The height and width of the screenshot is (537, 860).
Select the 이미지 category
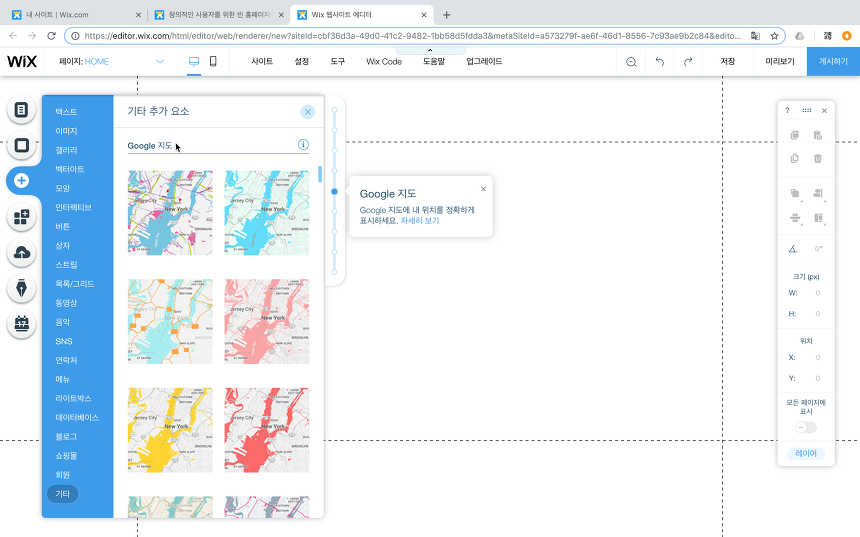[66, 131]
